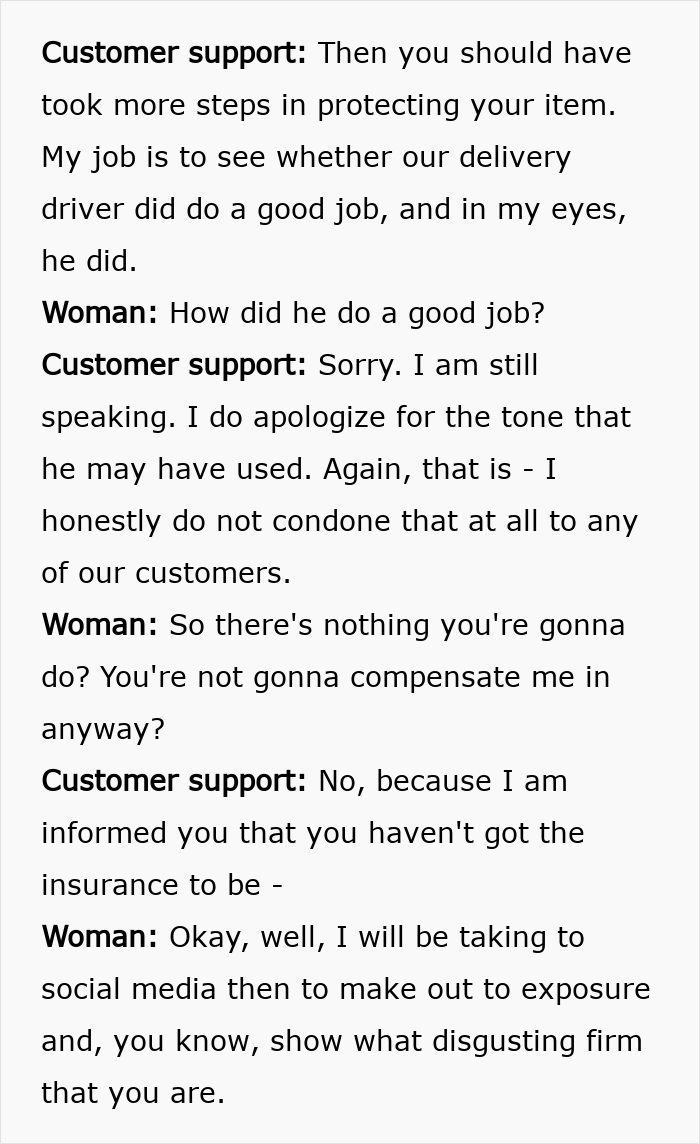Viewport: 700px width, 1144px height.
Task: Click the short line "he did."
Action: click(88, 261)
